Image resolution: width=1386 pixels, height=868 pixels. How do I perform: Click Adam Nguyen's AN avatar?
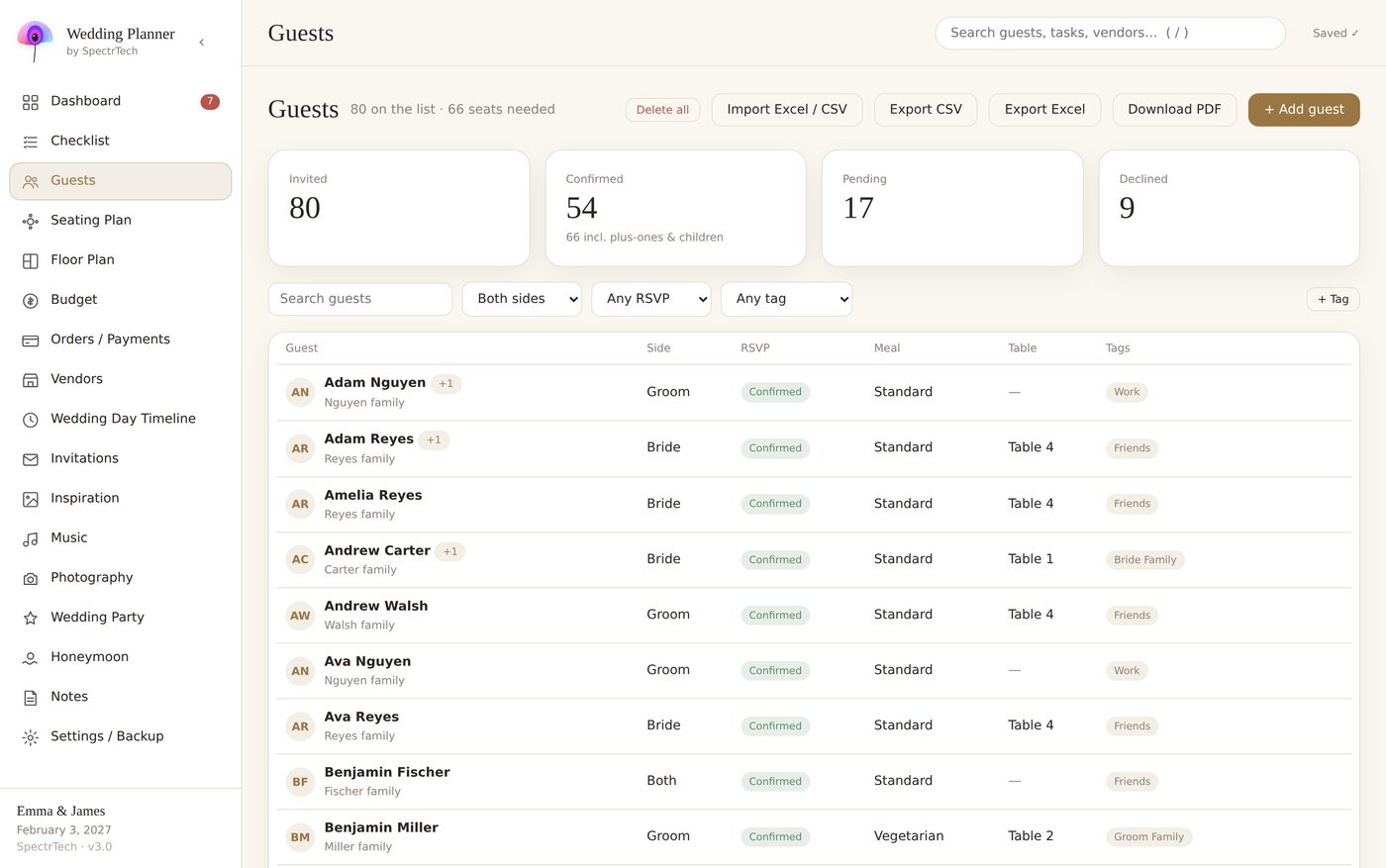(x=300, y=392)
